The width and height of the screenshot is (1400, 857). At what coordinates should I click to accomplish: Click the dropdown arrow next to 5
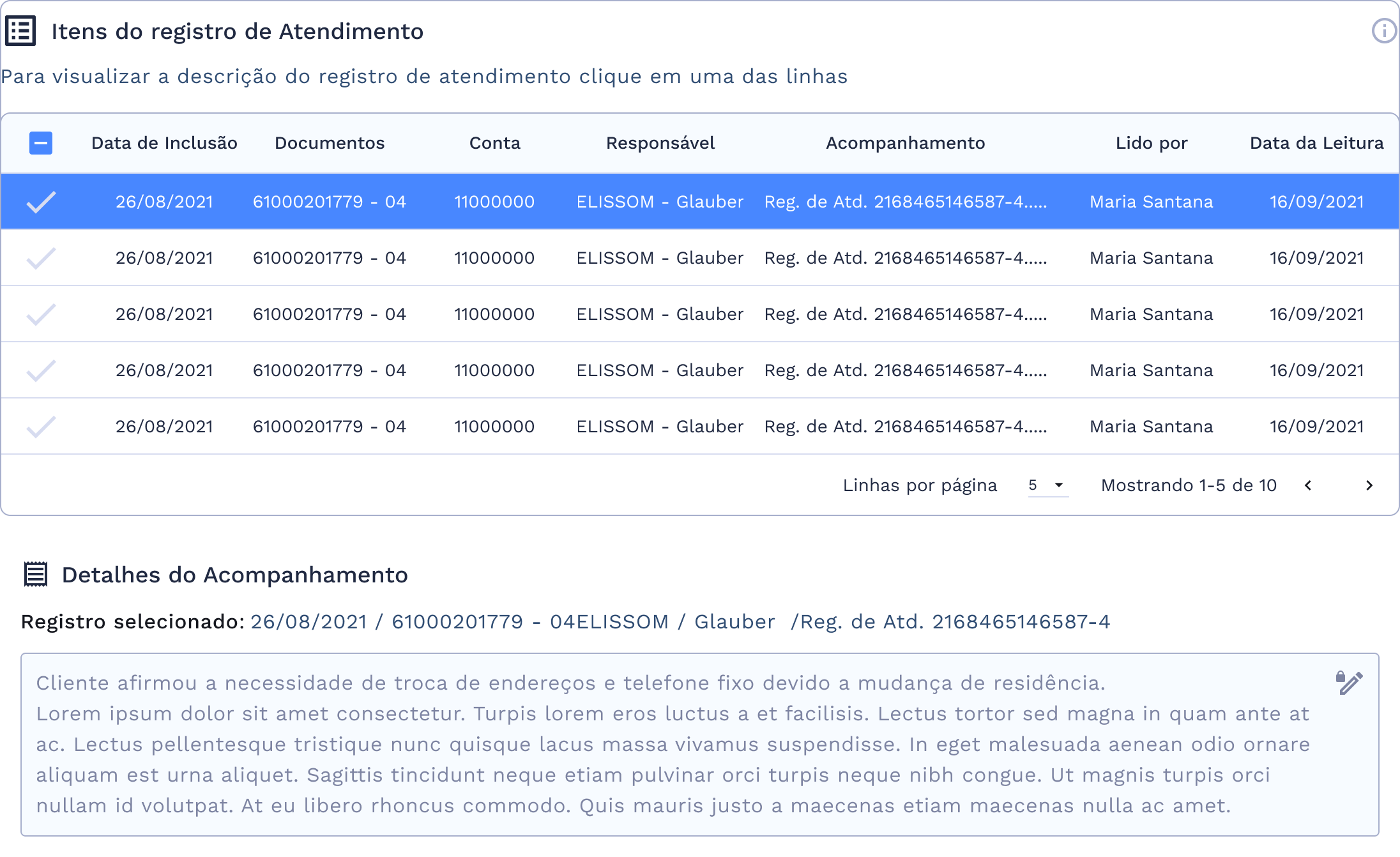[x=1059, y=485]
